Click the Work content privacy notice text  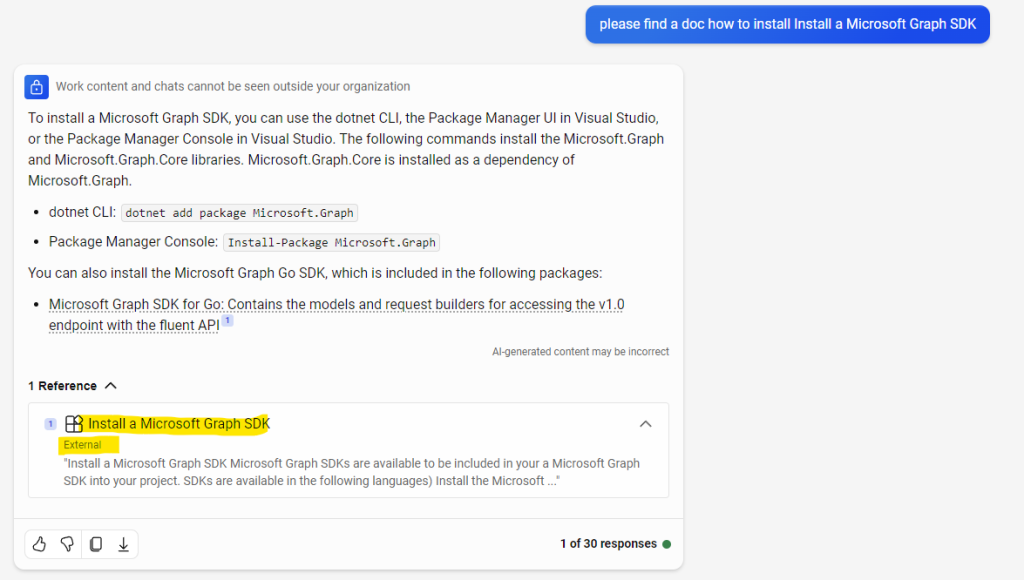pyautogui.click(x=233, y=86)
